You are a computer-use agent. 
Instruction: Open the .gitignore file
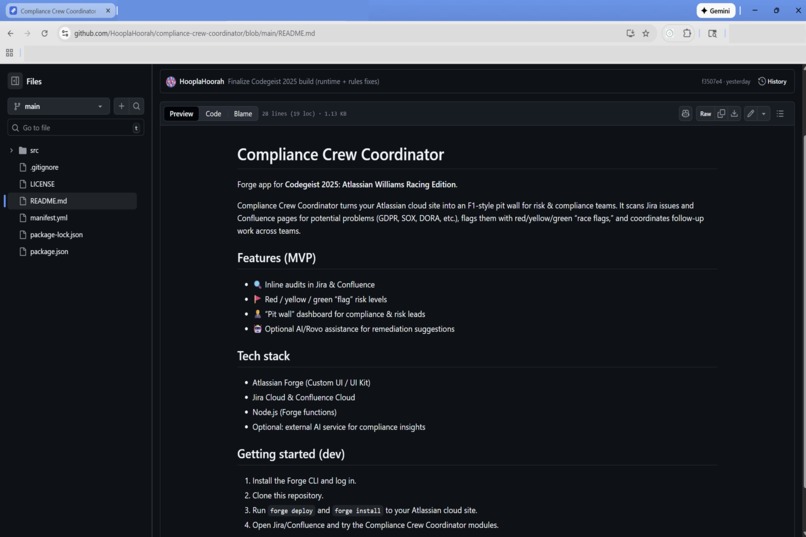(x=44, y=168)
